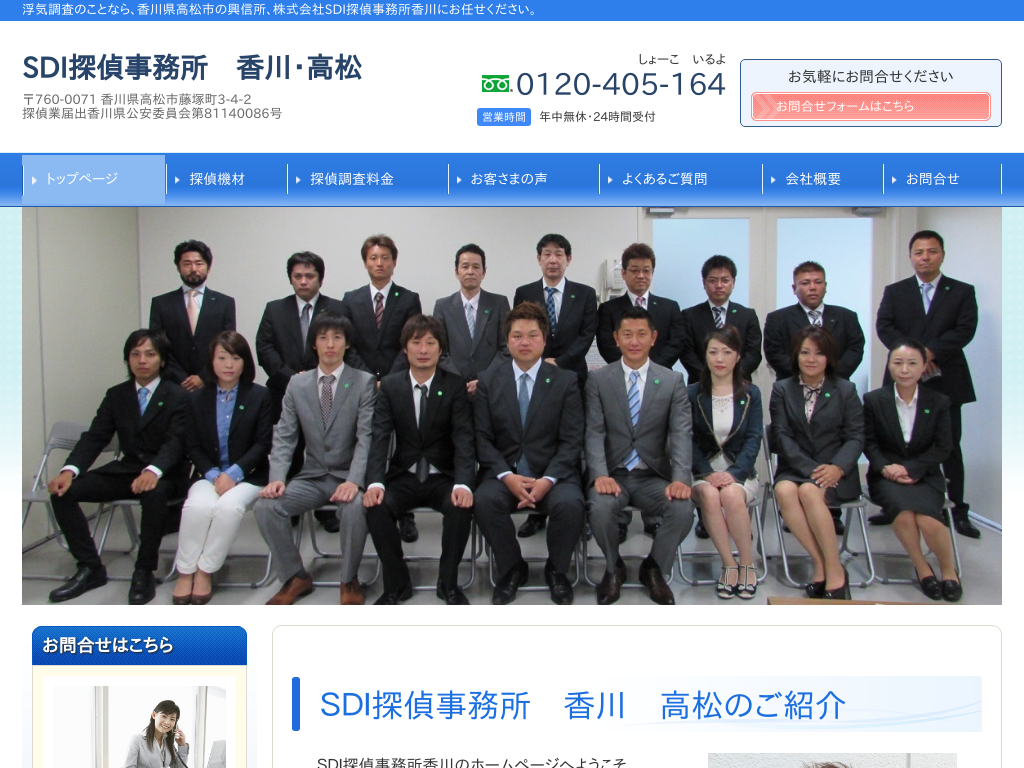Click the blue 営業時間 badge
Viewport: 1024px width, 768px height.
pyautogui.click(x=504, y=117)
